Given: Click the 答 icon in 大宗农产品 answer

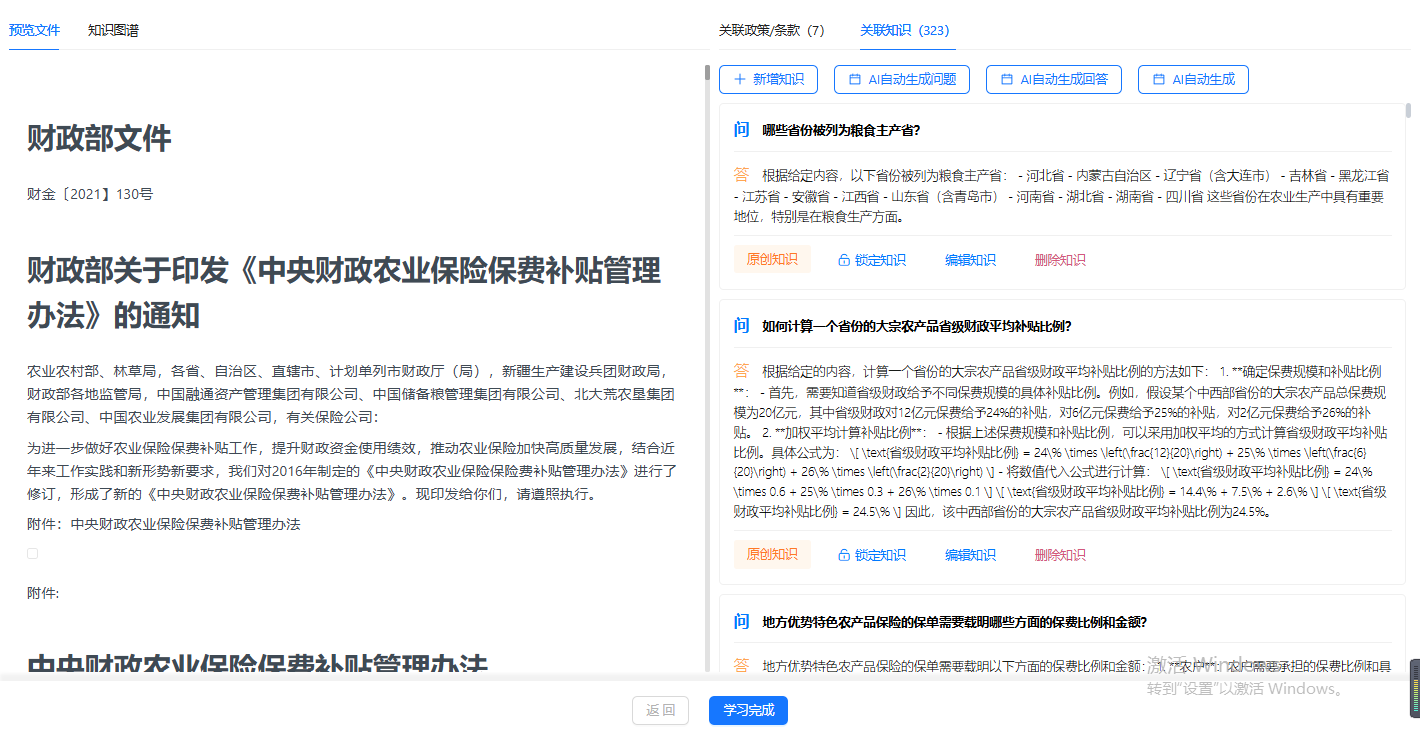Looking at the screenshot, I should tap(741, 370).
